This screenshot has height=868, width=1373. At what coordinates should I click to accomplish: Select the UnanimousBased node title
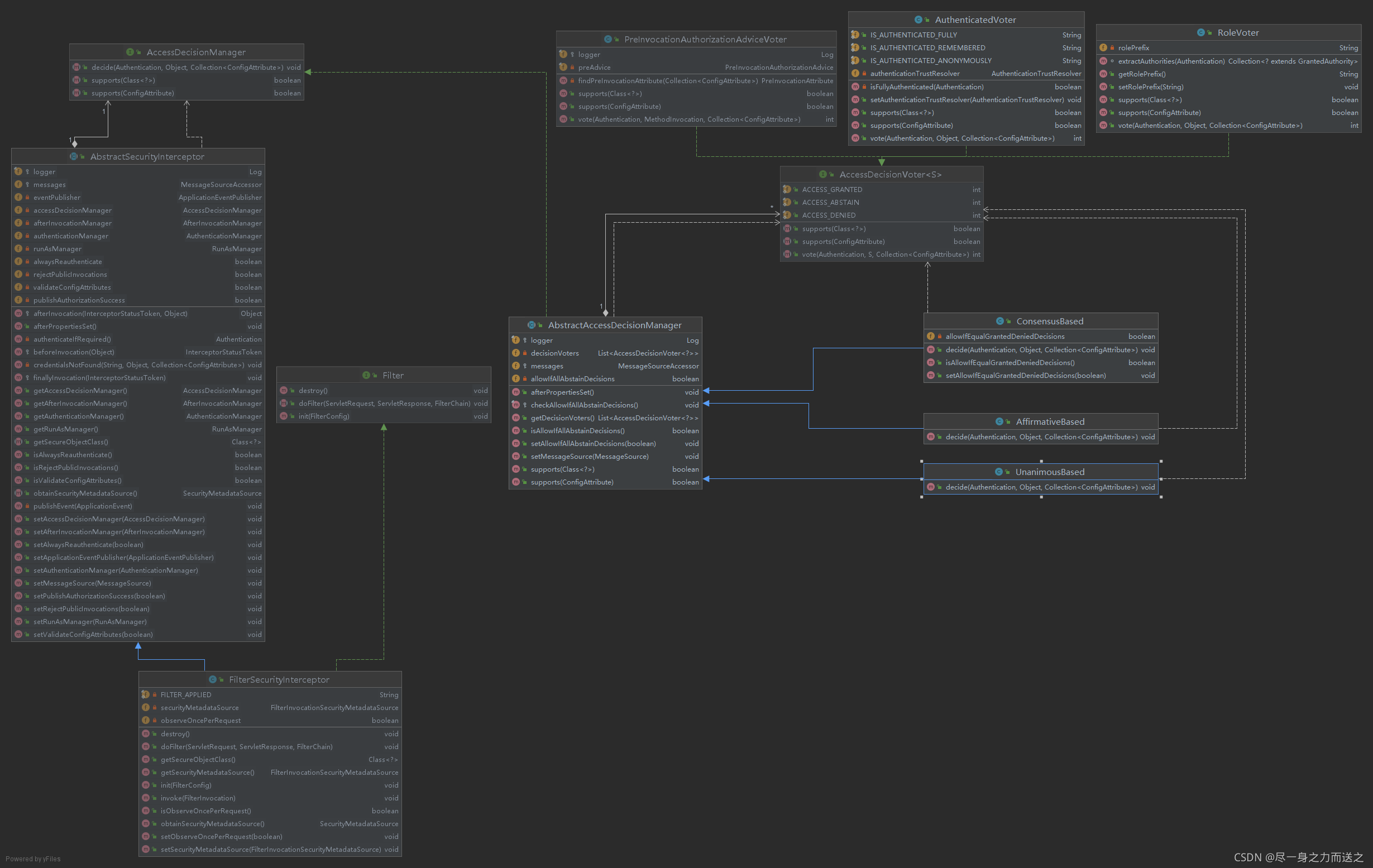(x=1050, y=472)
